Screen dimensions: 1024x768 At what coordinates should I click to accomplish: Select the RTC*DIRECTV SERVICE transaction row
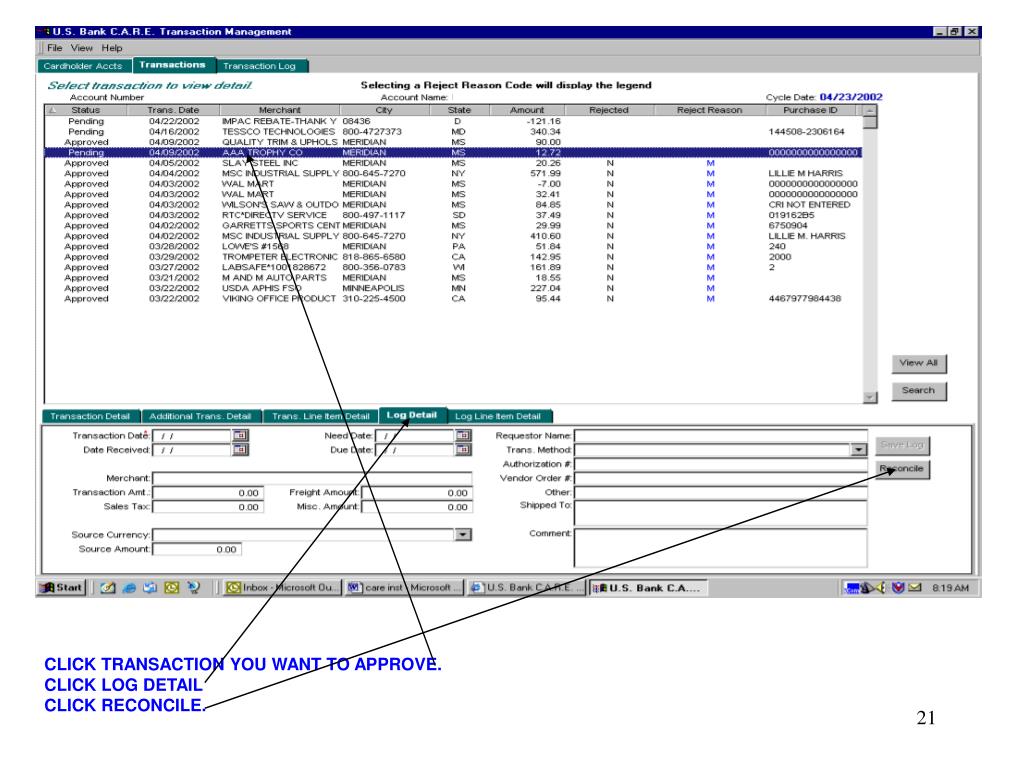pos(453,216)
